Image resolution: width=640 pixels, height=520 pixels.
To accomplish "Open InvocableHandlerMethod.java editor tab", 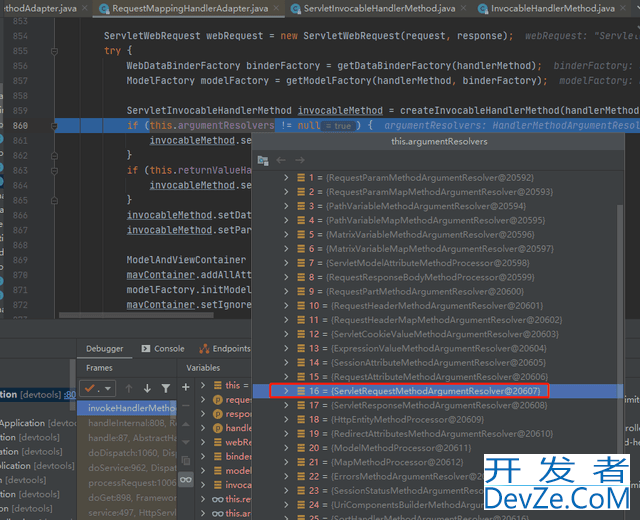I will (552, 8).
